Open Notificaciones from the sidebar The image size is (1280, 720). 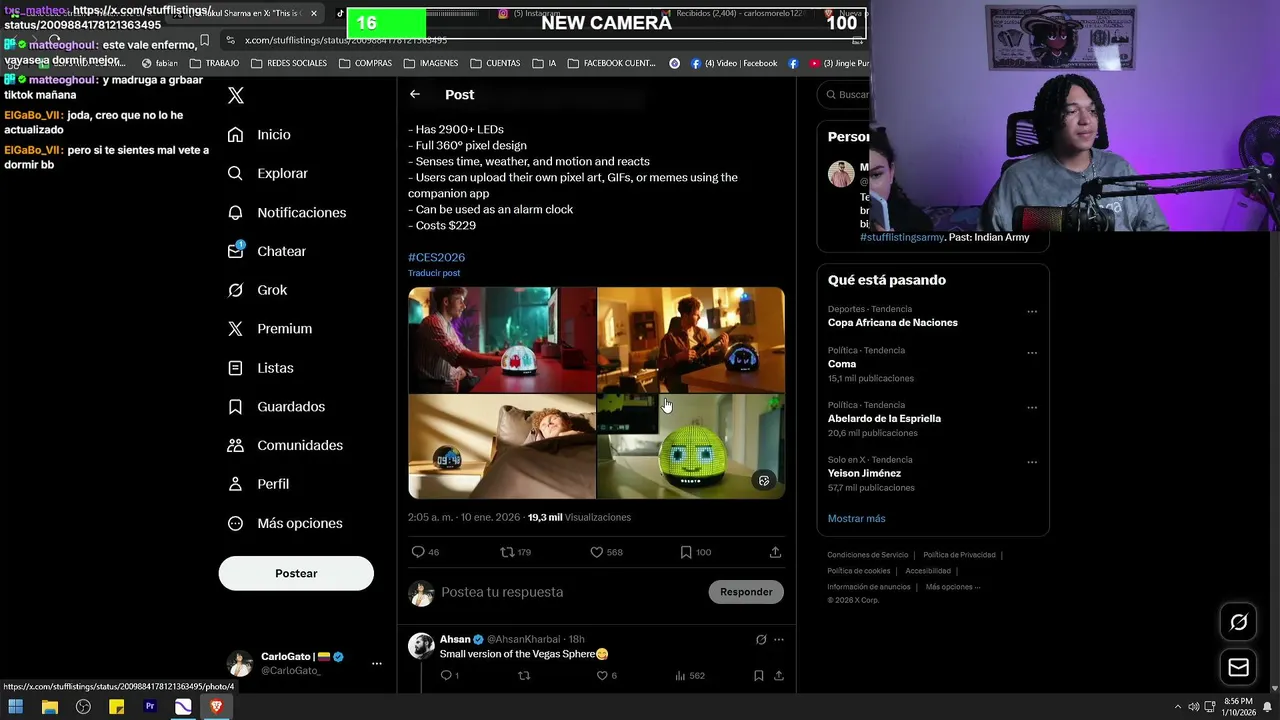(286, 213)
